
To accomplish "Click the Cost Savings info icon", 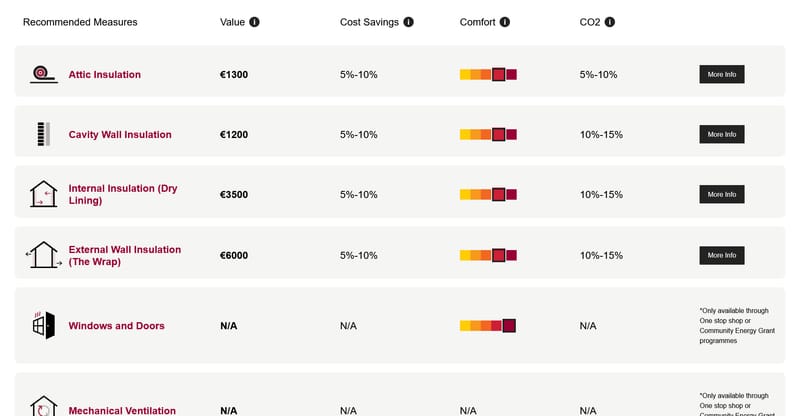I will (x=409, y=22).
